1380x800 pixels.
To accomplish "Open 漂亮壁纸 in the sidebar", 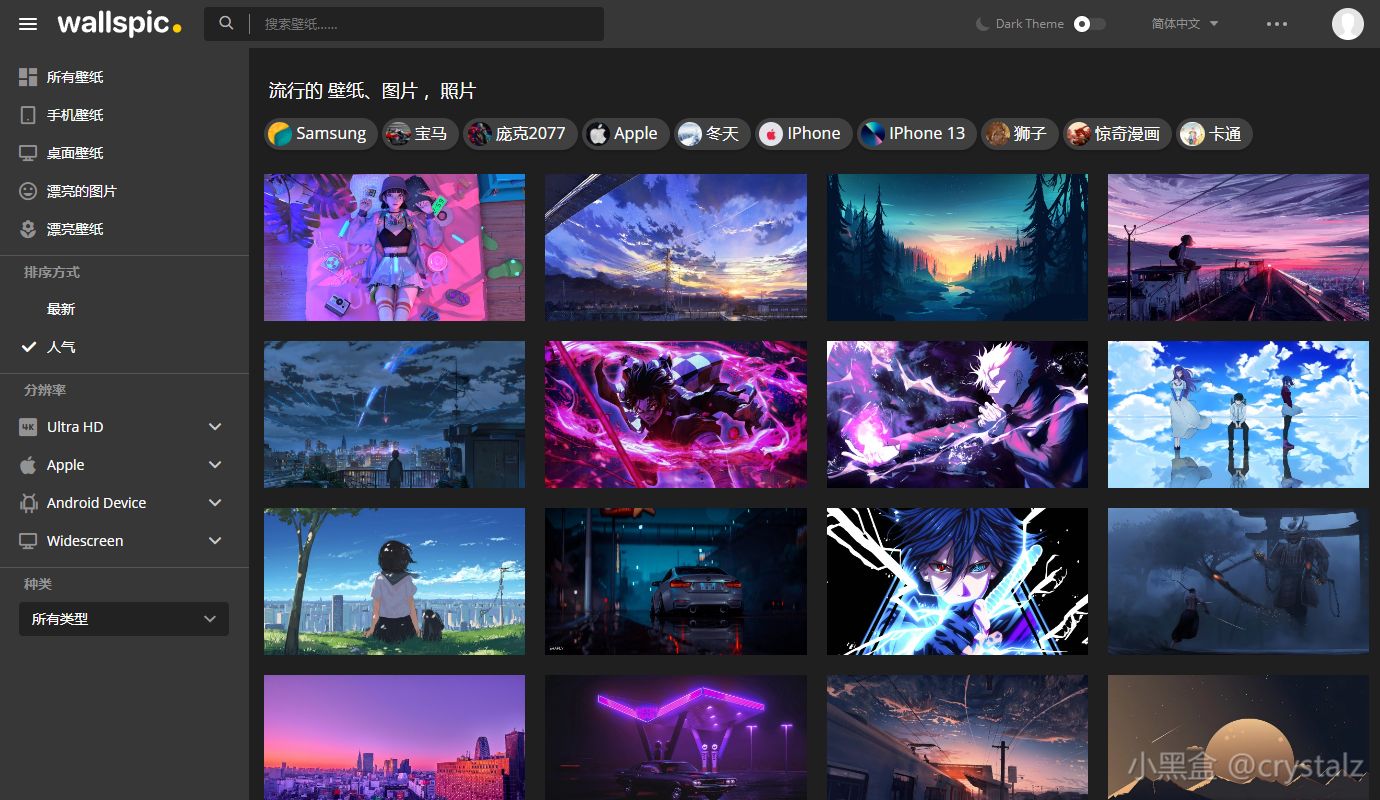I will pos(75,229).
